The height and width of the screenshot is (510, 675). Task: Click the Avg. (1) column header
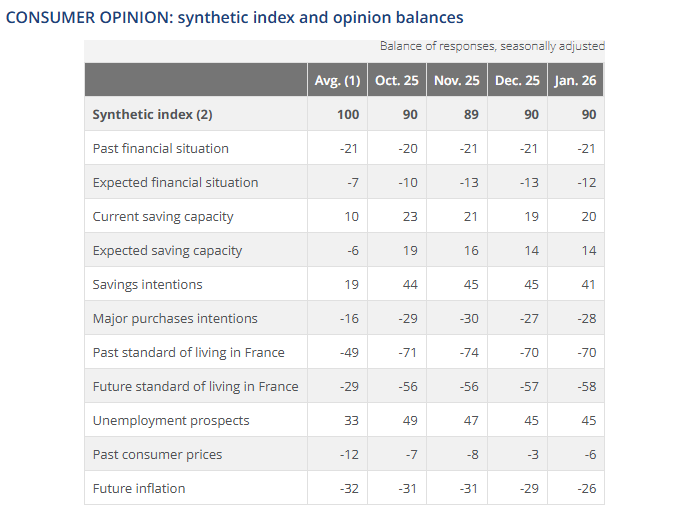click(337, 80)
